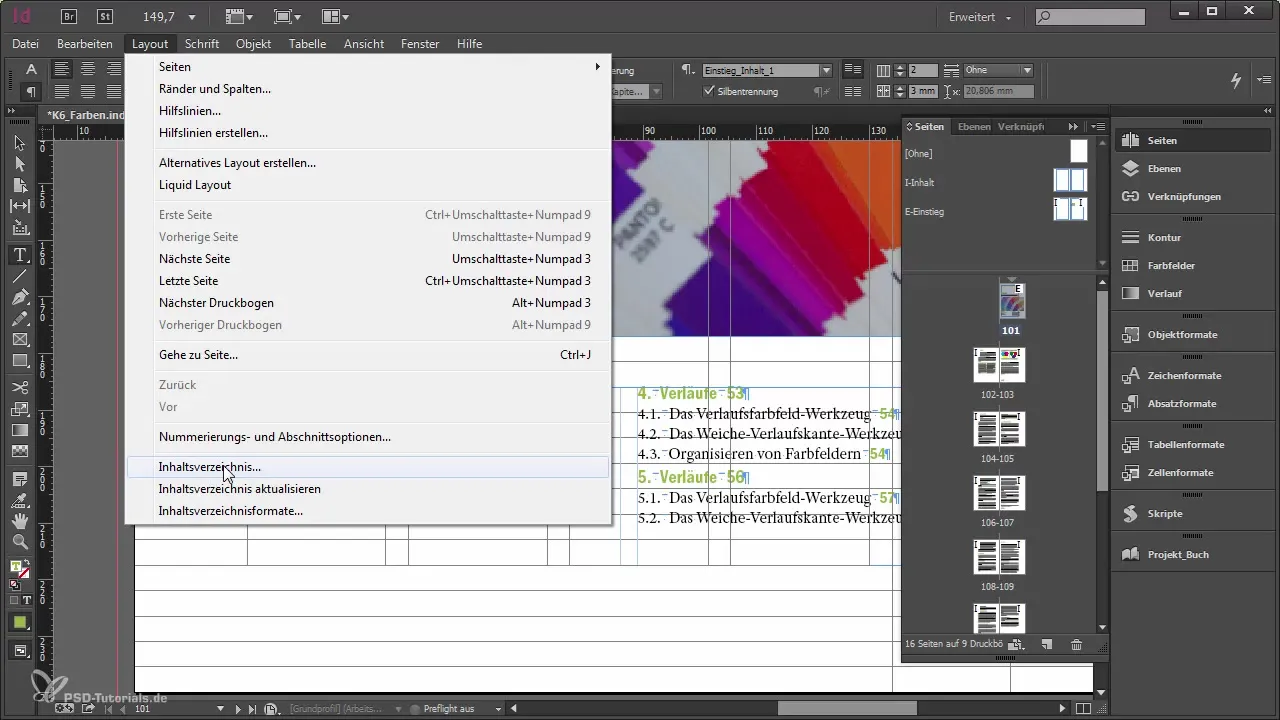Viewport: 1280px width, 720px height.
Task: Switch to the Verknüpfungen panel tab
Action: (x=1021, y=127)
